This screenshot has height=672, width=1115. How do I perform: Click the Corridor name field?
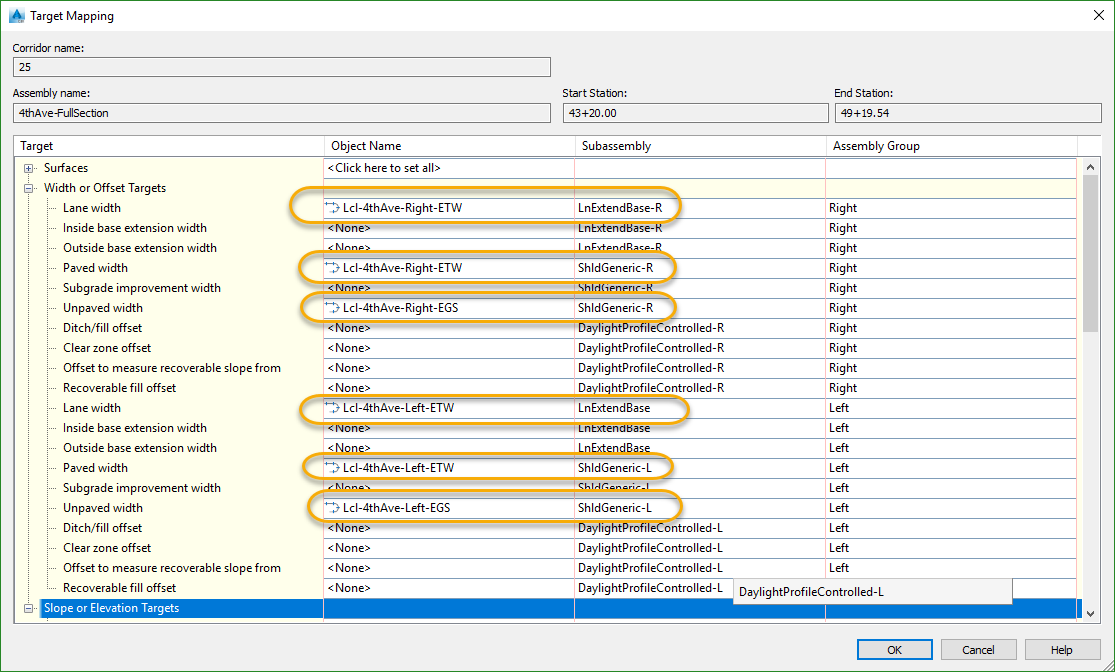click(281, 67)
